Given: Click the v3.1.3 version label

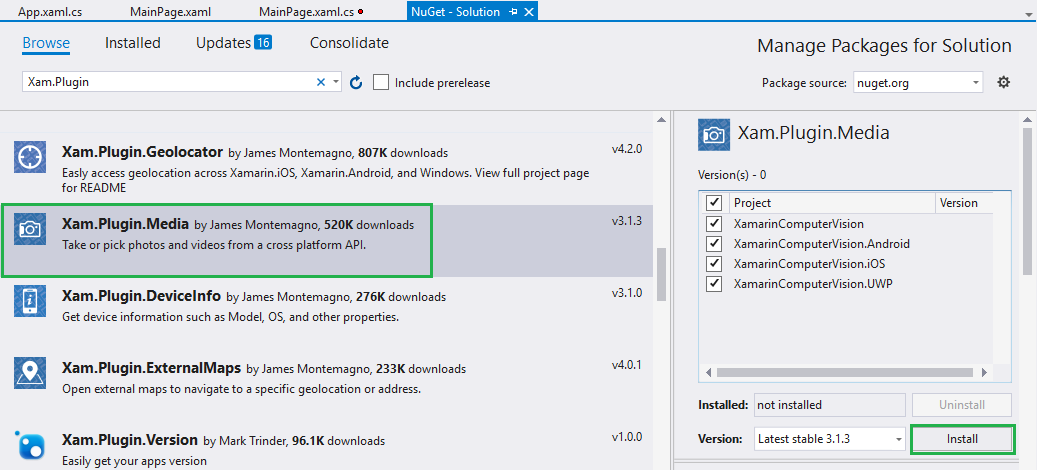Looking at the screenshot, I should point(627,221).
